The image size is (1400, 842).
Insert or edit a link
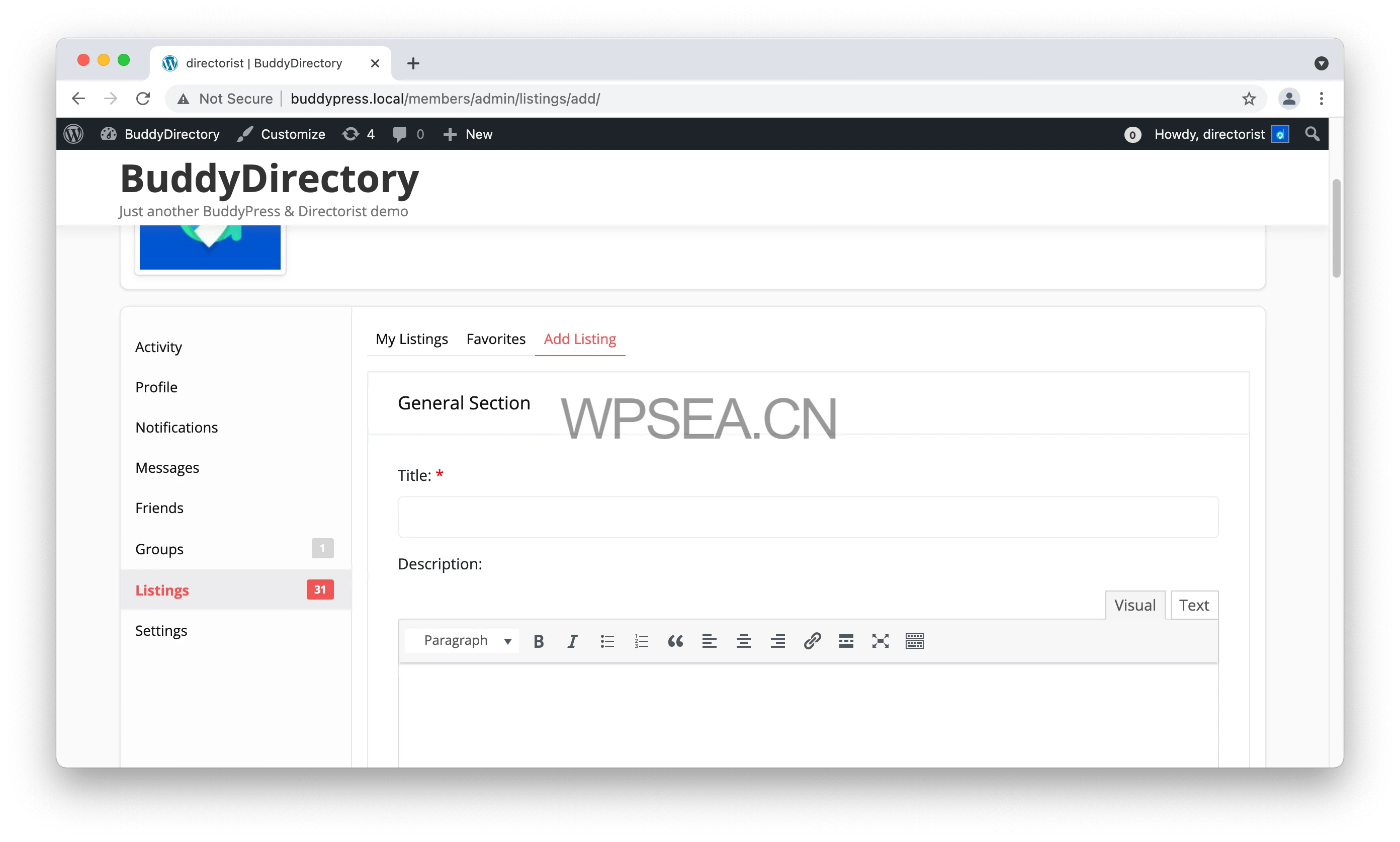812,641
